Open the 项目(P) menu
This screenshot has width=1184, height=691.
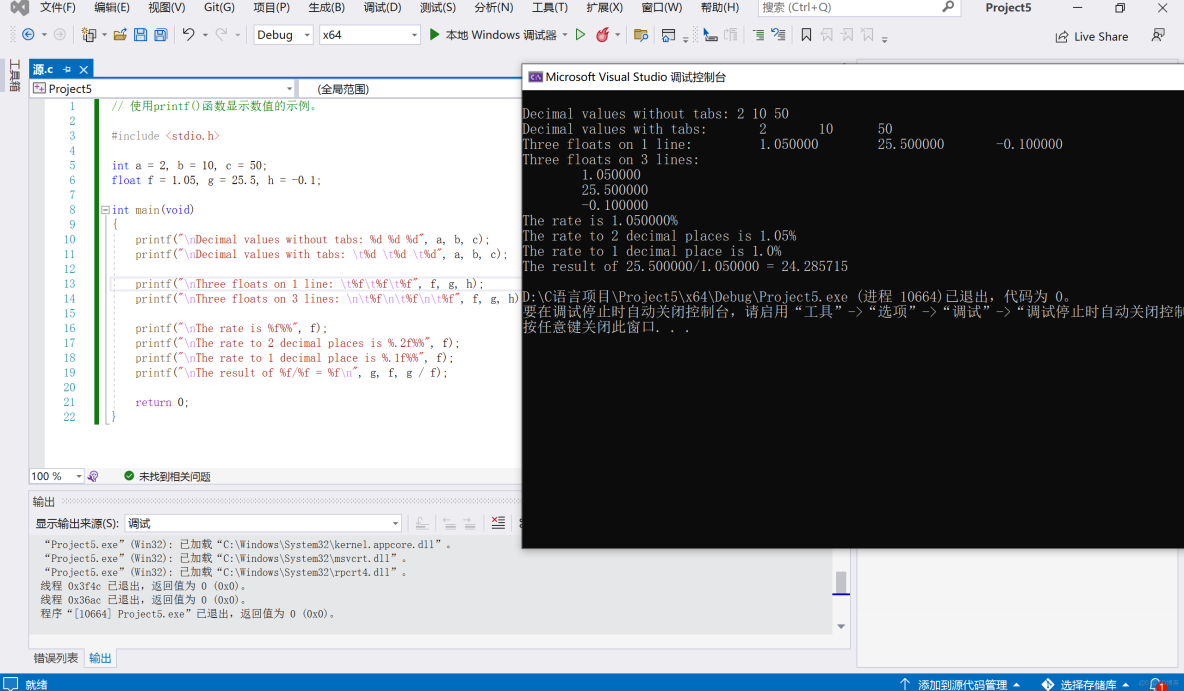pos(272,8)
